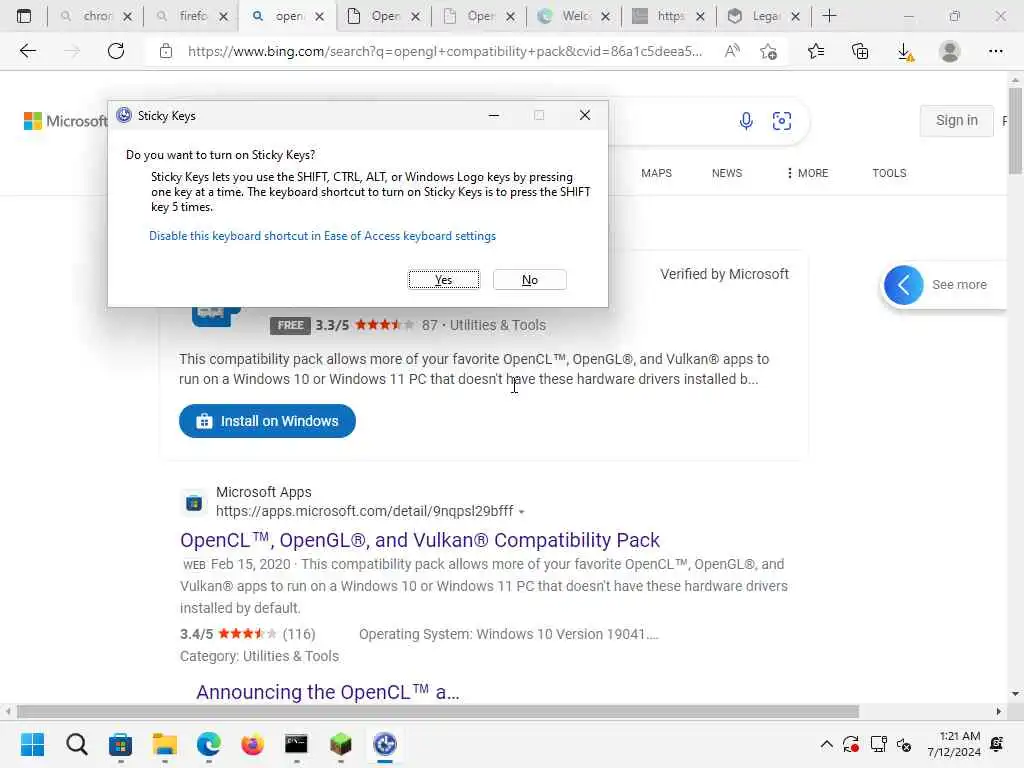Open the Minecraft block icon in taskbar

340,744
